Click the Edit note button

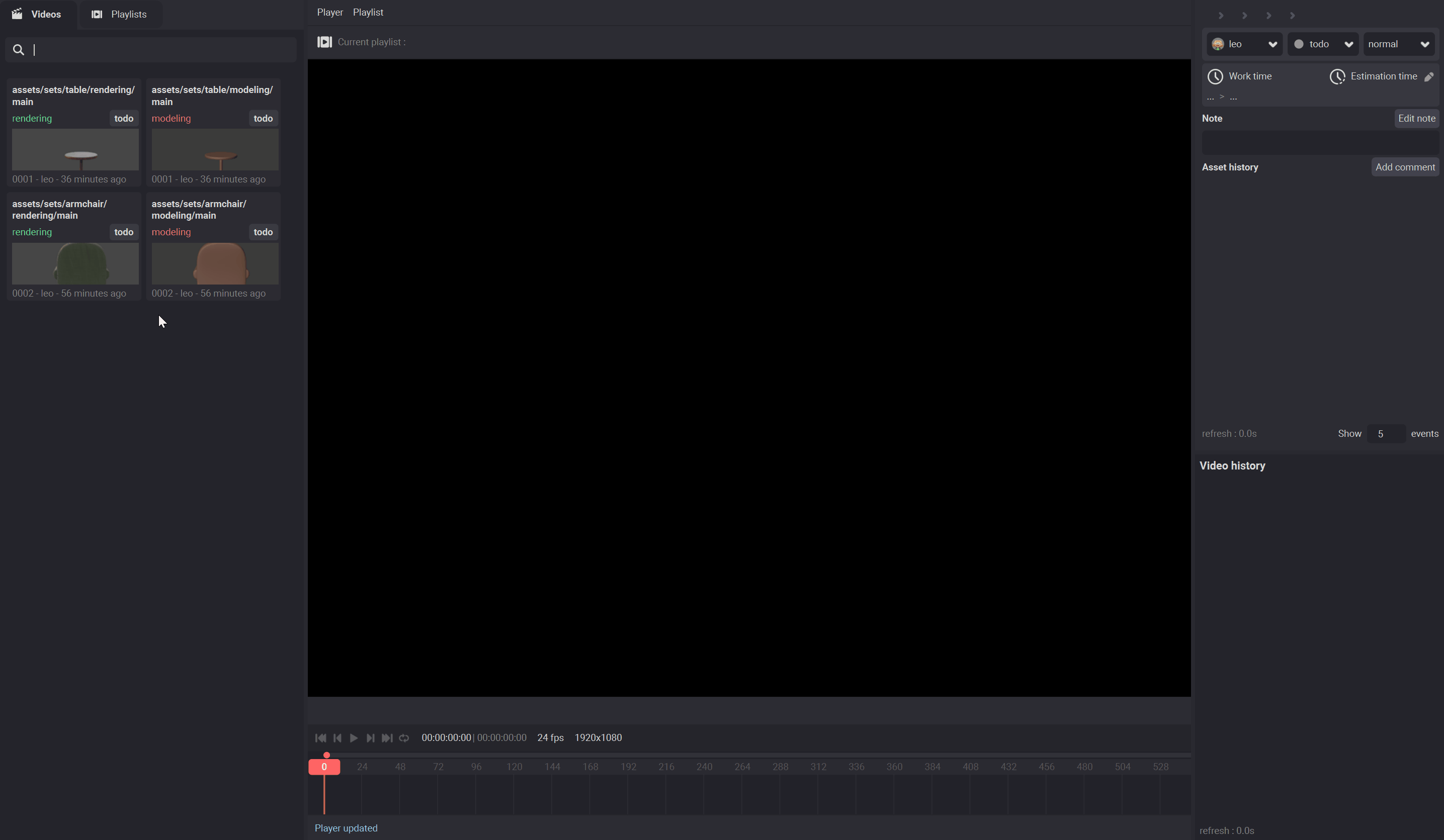(1416, 119)
